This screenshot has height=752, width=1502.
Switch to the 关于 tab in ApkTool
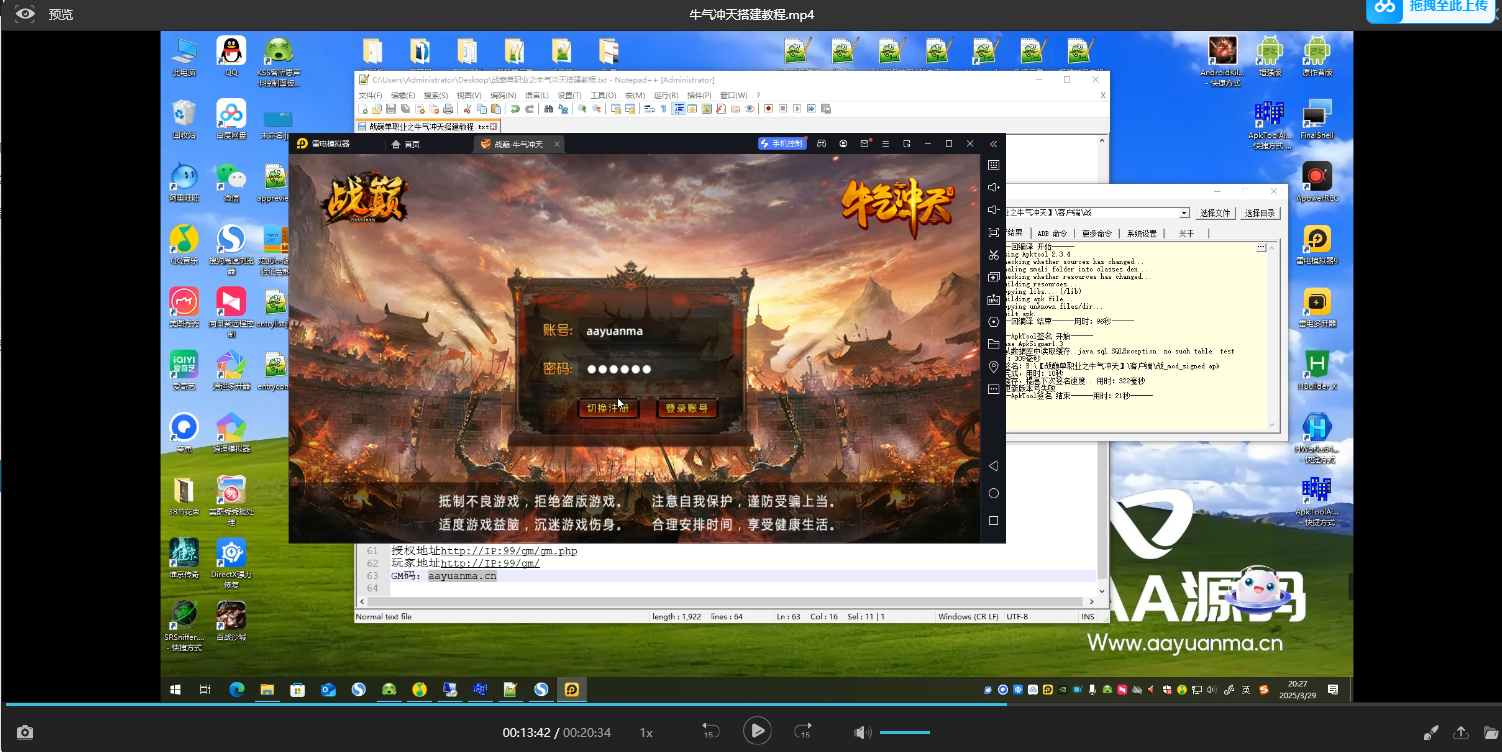click(1186, 233)
